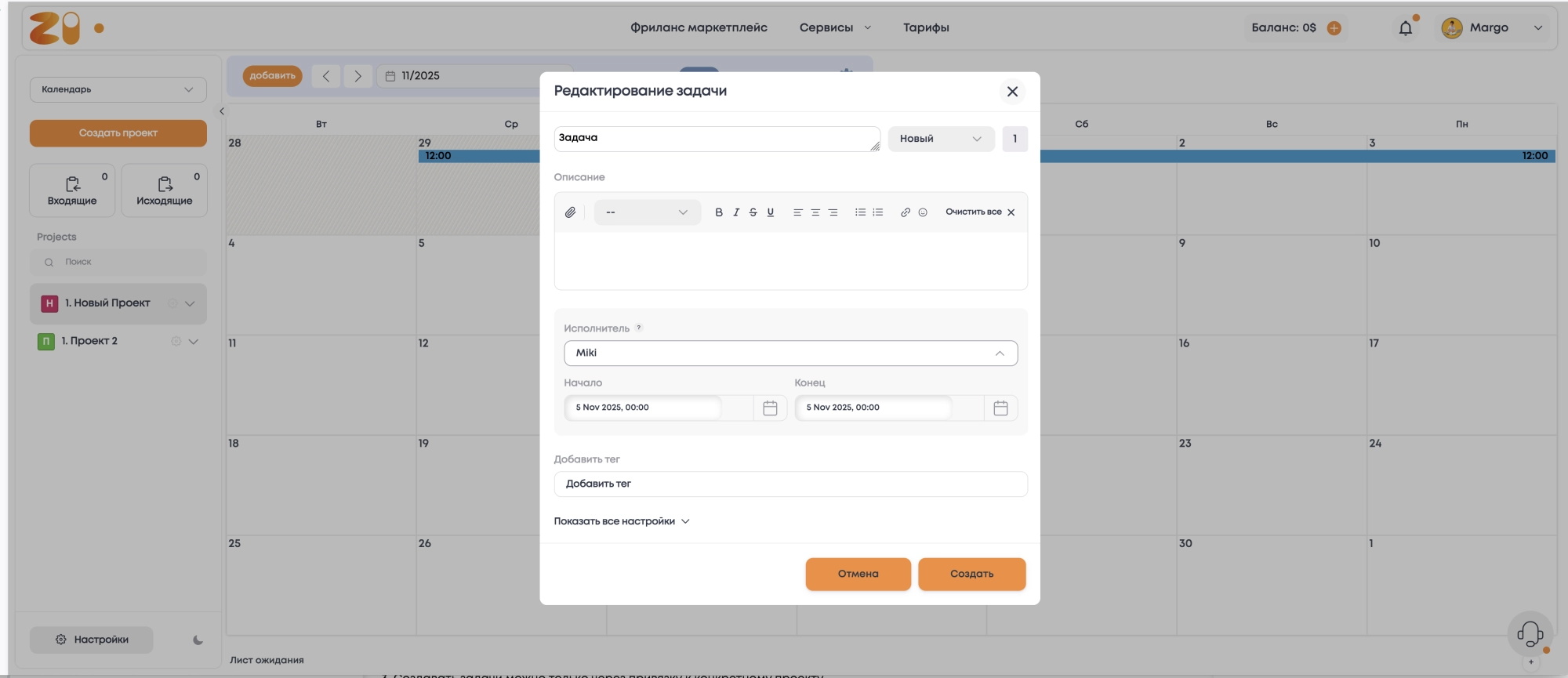The width and height of the screenshot is (1568, 678).
Task: Click the Создать button
Action: coord(971,574)
